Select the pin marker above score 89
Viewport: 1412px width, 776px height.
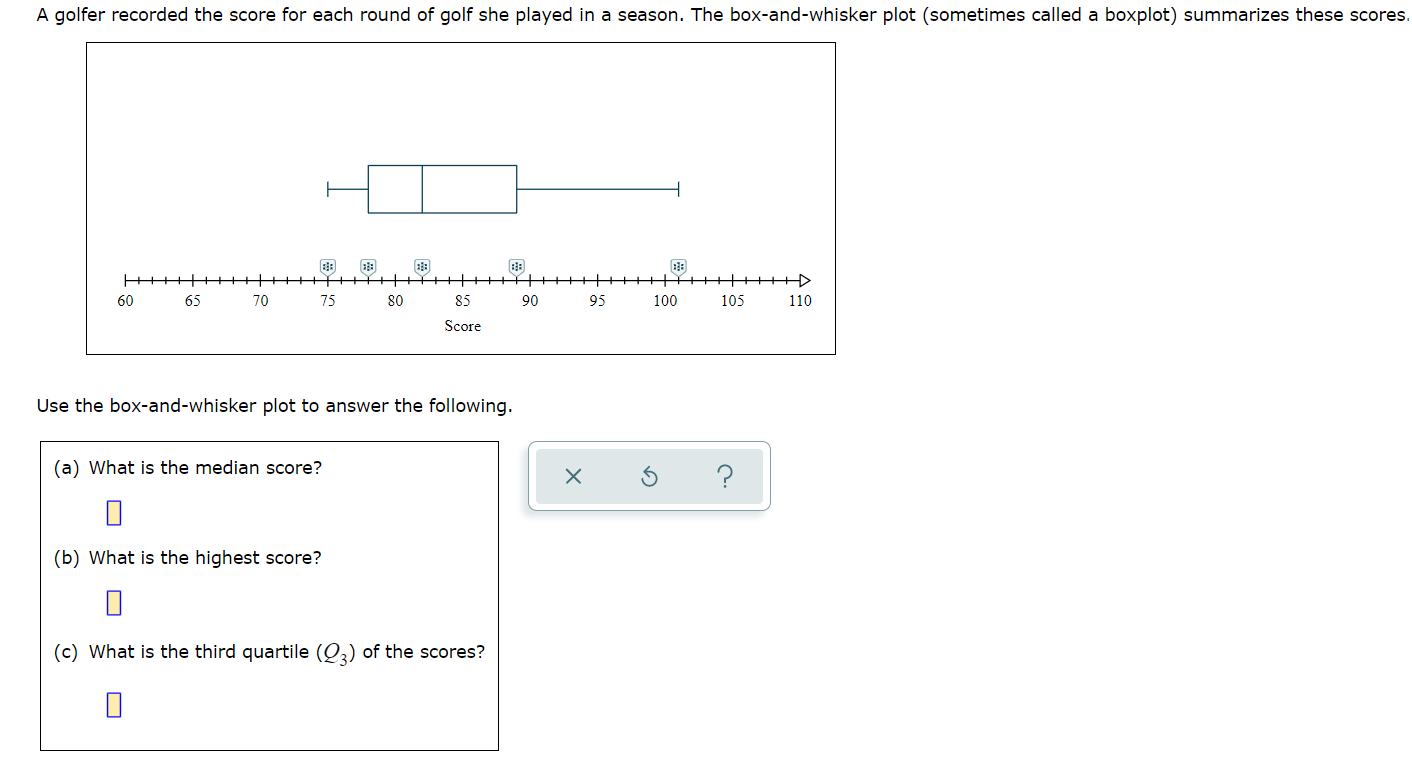516,266
